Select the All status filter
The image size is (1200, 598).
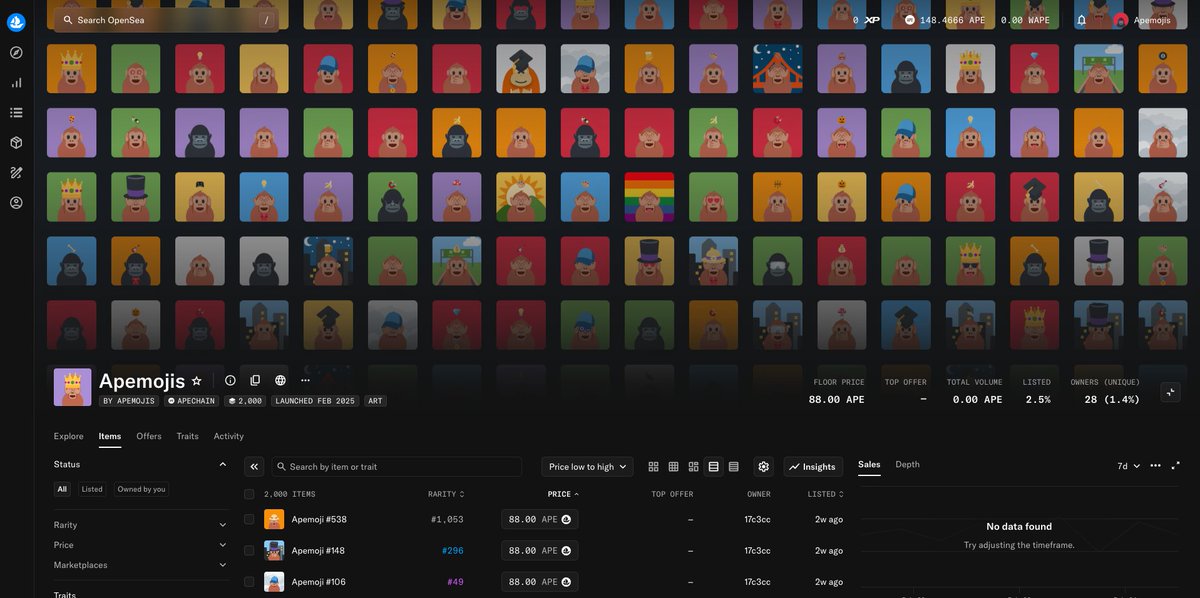point(62,489)
